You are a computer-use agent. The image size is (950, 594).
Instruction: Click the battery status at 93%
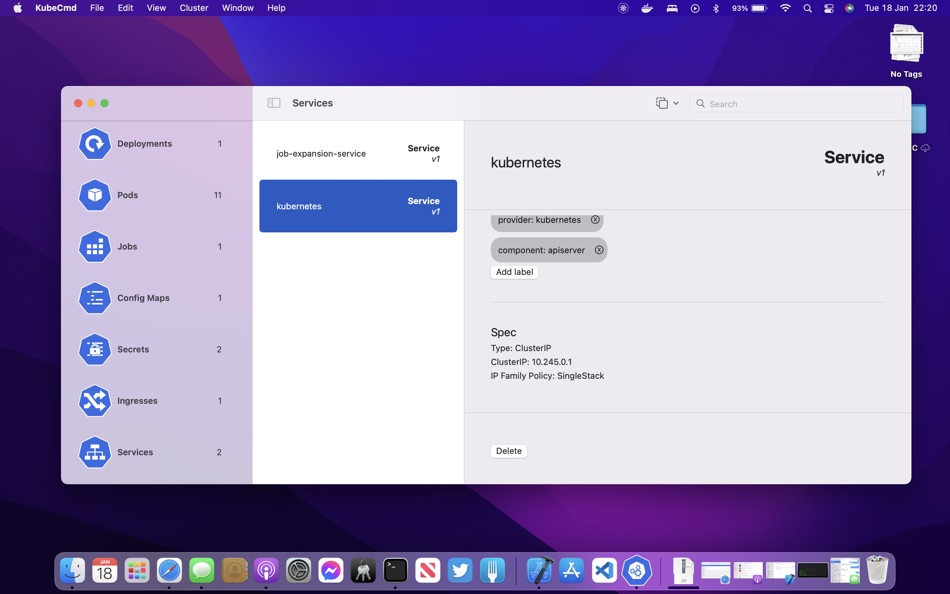(x=749, y=8)
